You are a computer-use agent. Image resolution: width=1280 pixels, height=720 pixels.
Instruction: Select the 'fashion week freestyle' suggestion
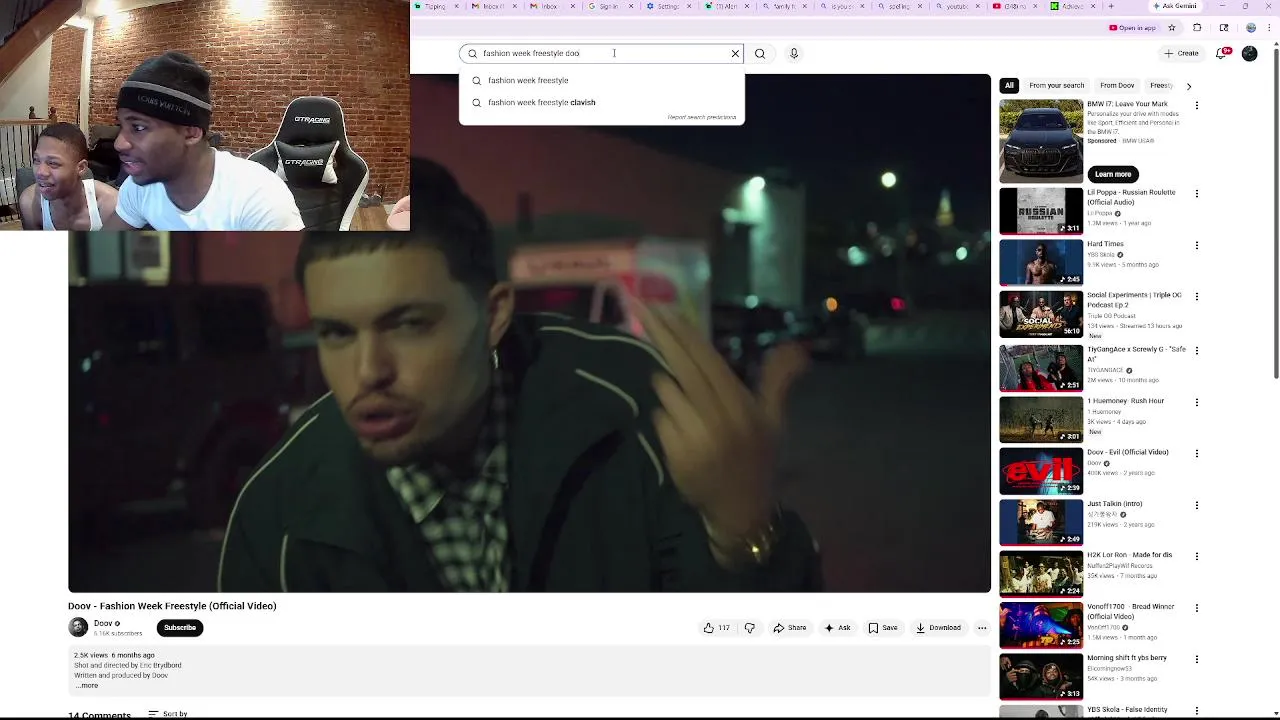point(602,80)
